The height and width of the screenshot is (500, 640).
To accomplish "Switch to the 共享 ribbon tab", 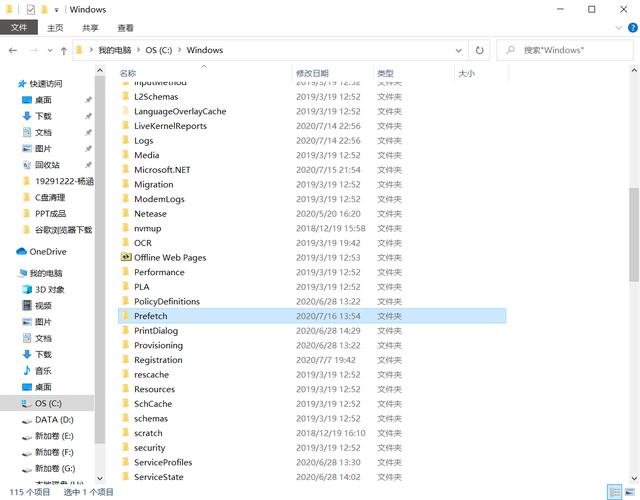I will tap(90, 28).
